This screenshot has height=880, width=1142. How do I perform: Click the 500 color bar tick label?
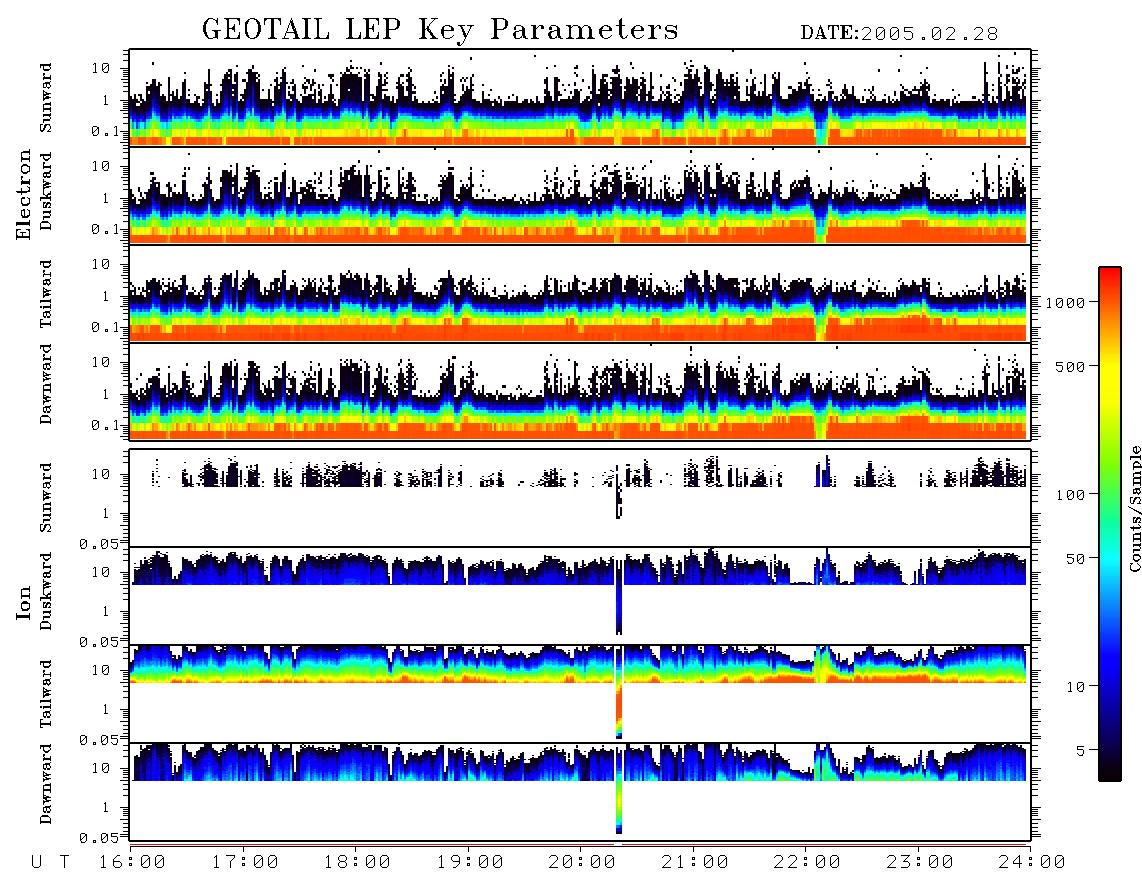pos(1070,366)
